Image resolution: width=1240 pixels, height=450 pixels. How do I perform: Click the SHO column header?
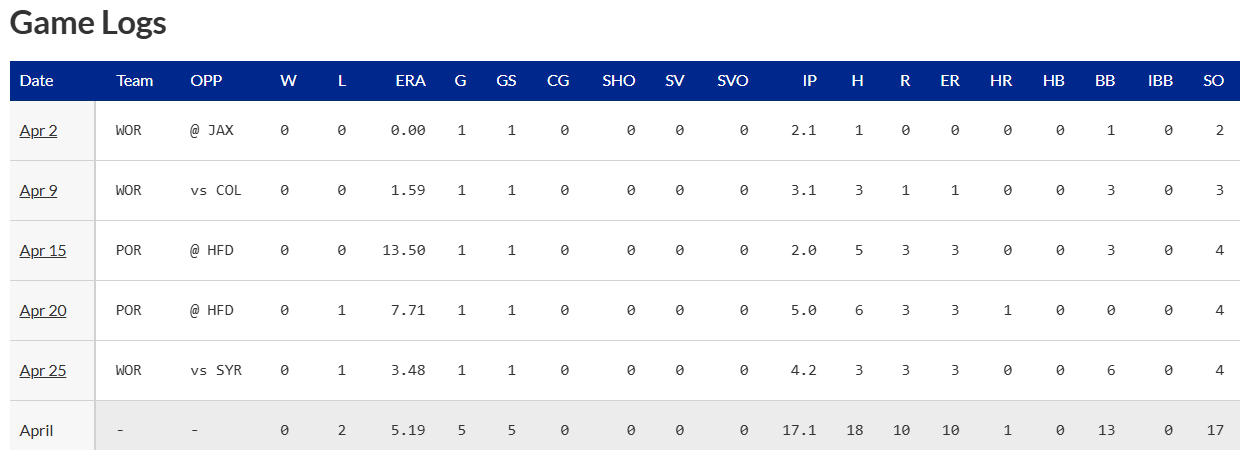[618, 81]
